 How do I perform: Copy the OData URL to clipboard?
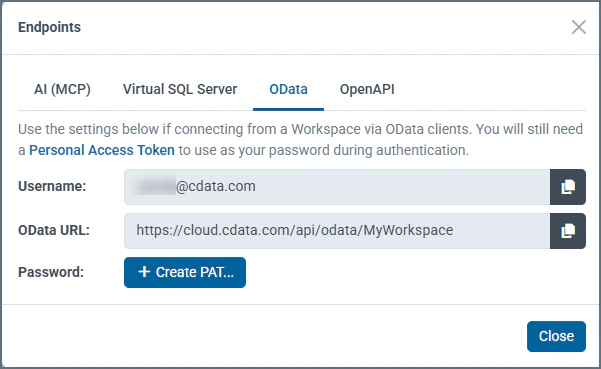pos(568,231)
